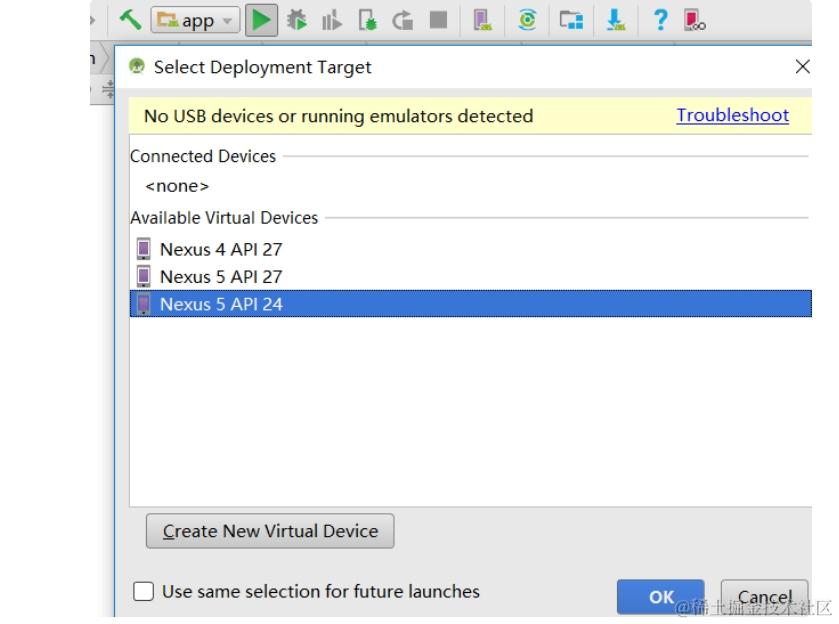Click Attach debugger to Android process icon

click(x=367, y=21)
